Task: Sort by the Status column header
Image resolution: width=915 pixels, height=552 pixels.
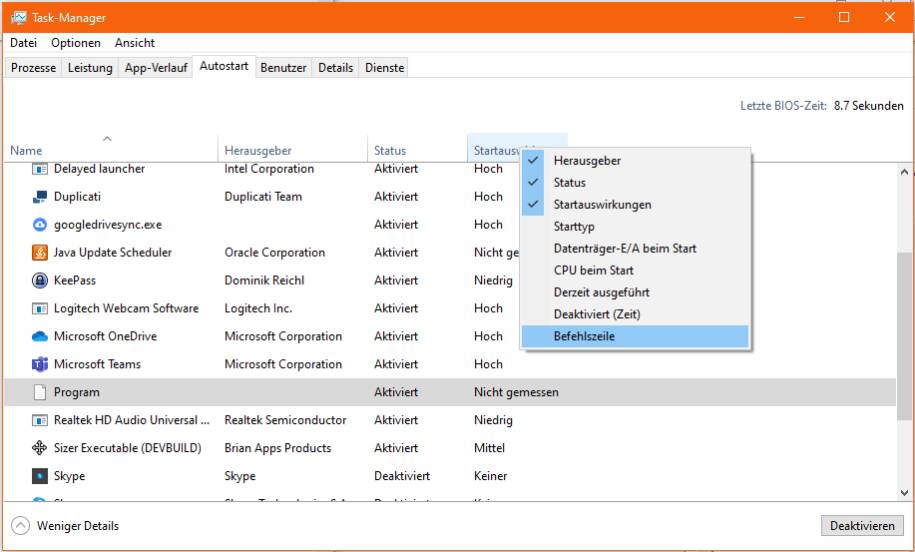Action: tap(417, 148)
